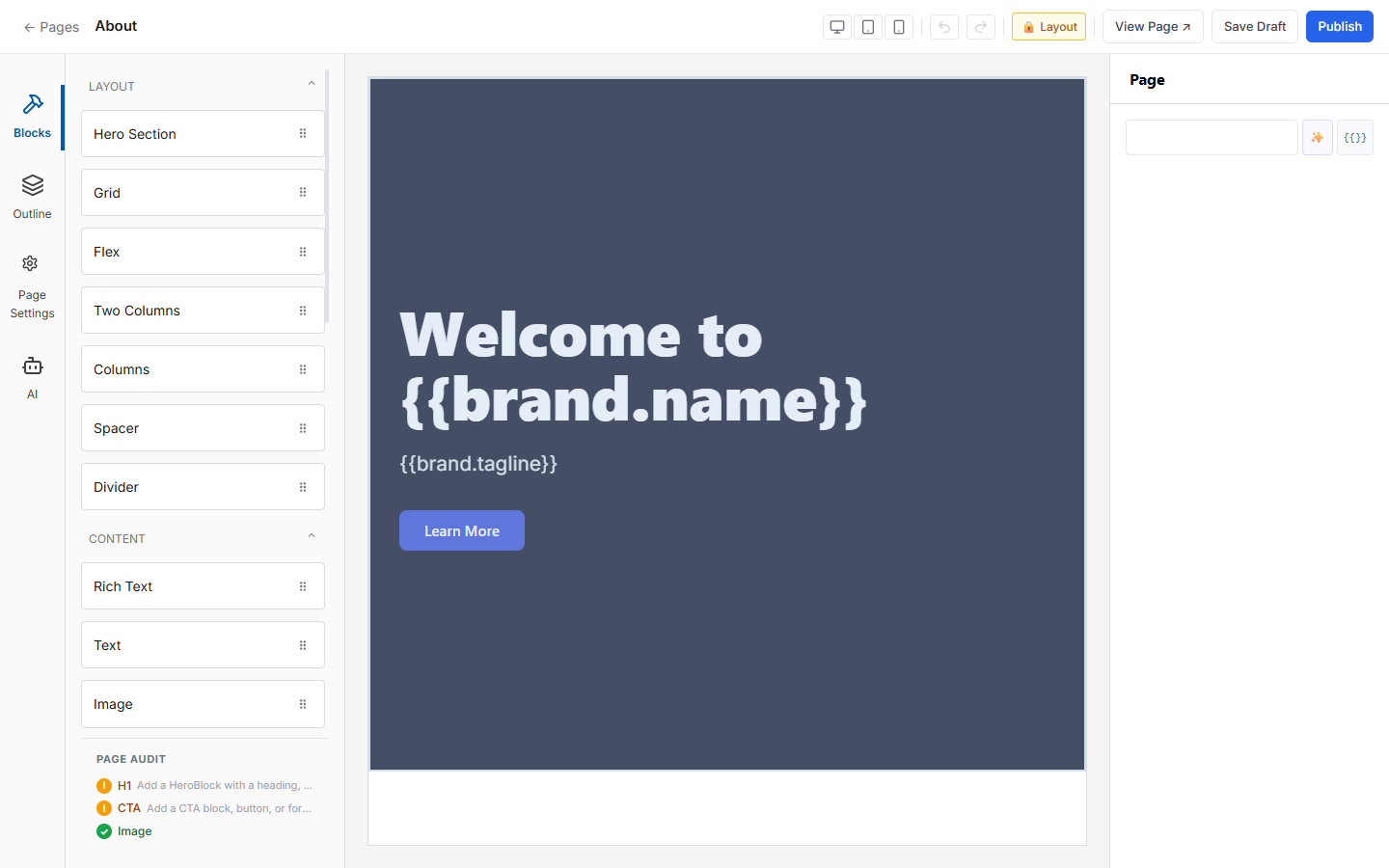Image resolution: width=1389 pixels, height=868 pixels.
Task: Select the Welcome to hero heading
Action: tap(633, 367)
